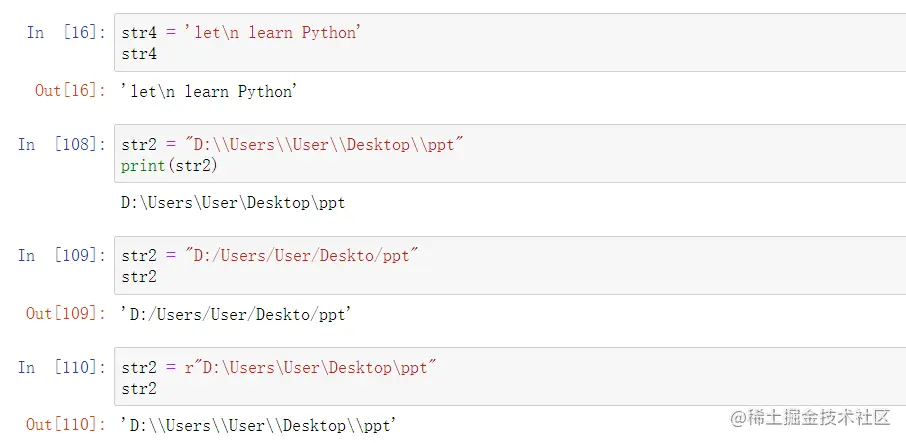906x443 pixels.
Task: Click the str4 assignment line in cell 16
Action: click(x=240, y=33)
